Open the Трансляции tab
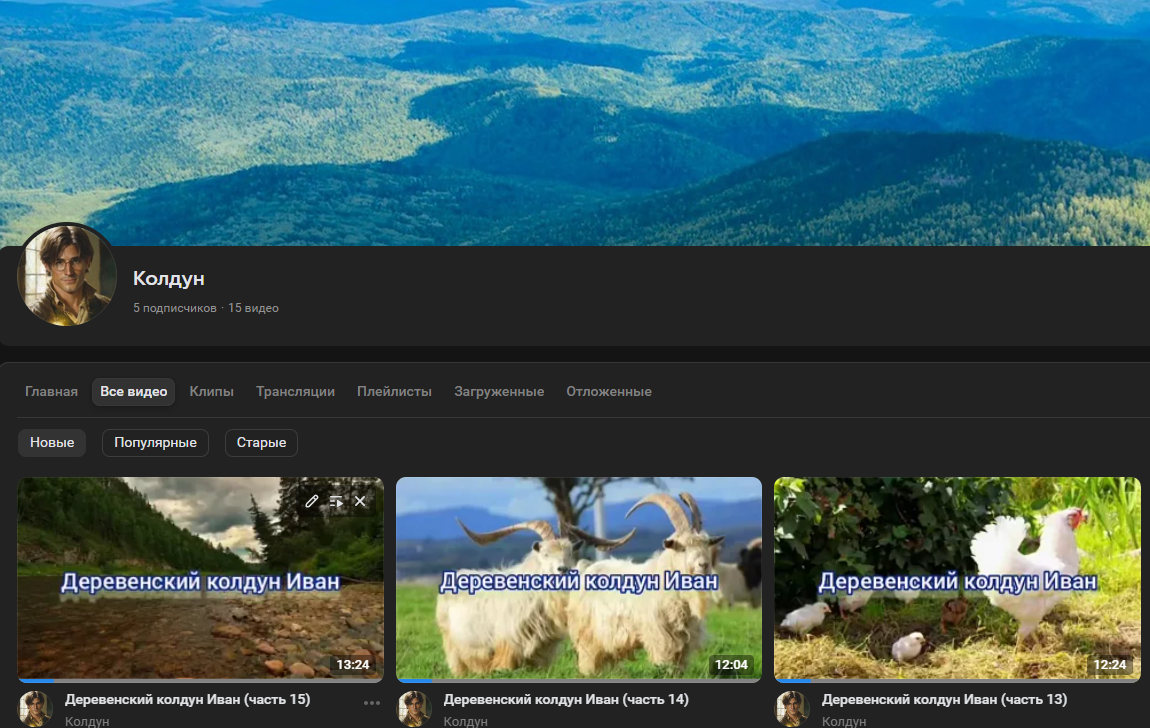This screenshot has height=728, width=1150. click(295, 391)
